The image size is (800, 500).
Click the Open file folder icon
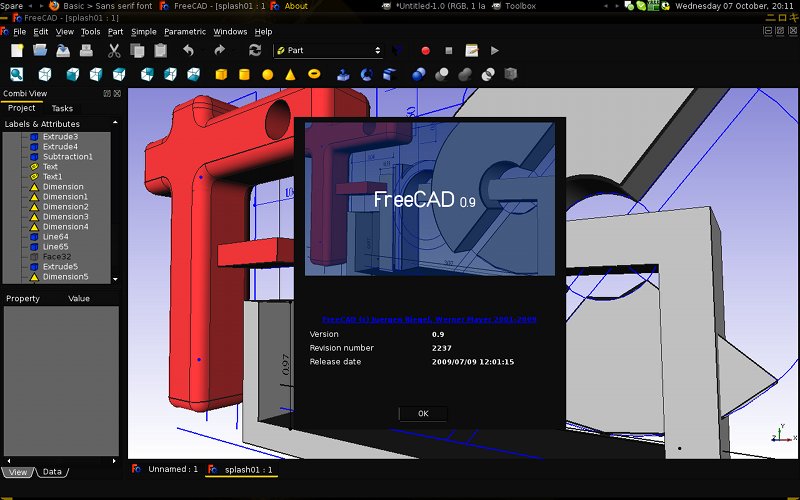[x=40, y=50]
